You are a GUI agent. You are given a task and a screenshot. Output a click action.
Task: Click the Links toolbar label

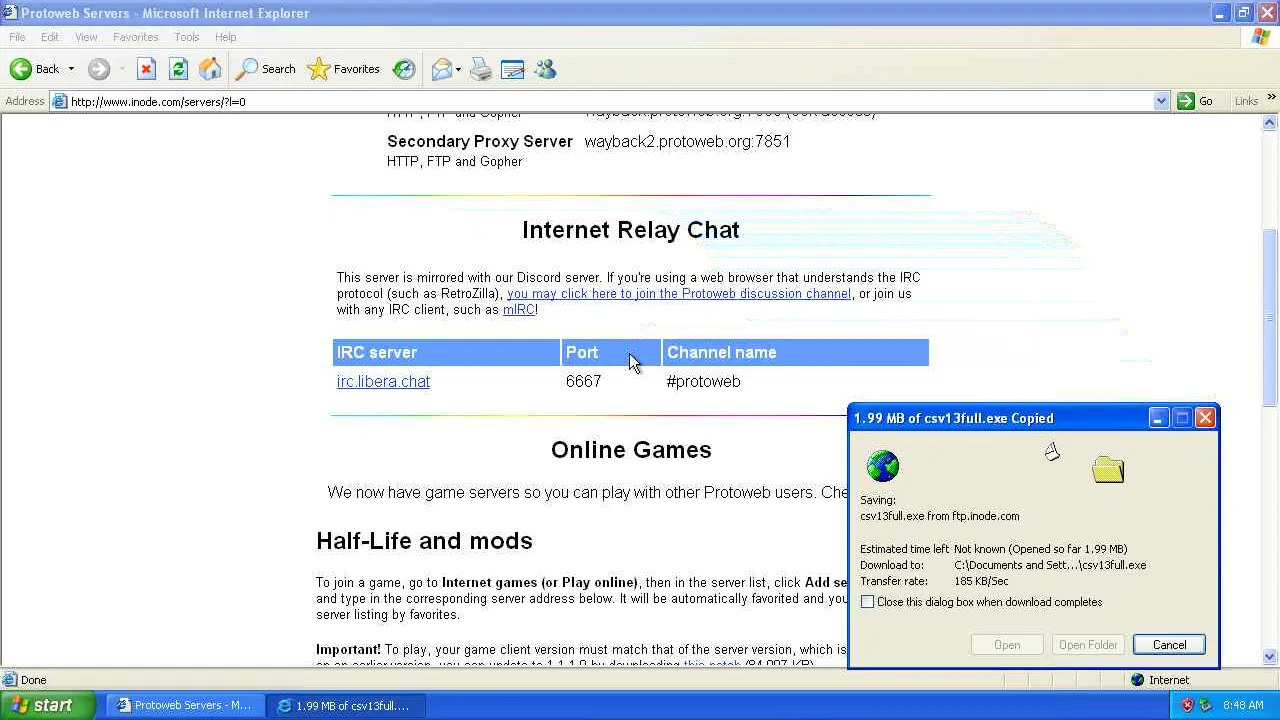click(1246, 101)
